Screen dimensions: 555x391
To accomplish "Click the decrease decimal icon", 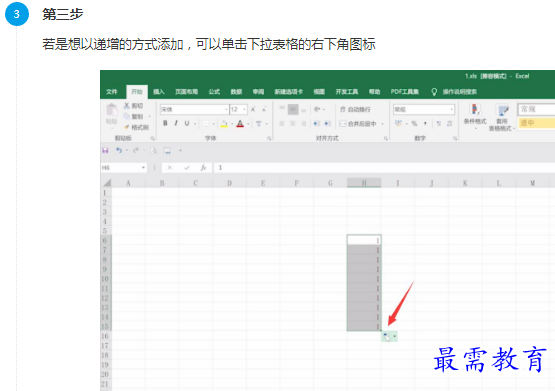I will click(x=450, y=123).
